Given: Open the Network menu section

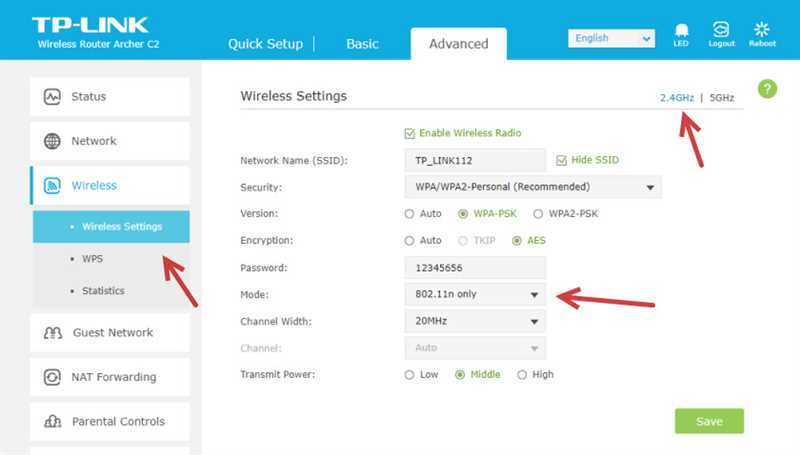Looking at the screenshot, I should pyautogui.click(x=110, y=141).
